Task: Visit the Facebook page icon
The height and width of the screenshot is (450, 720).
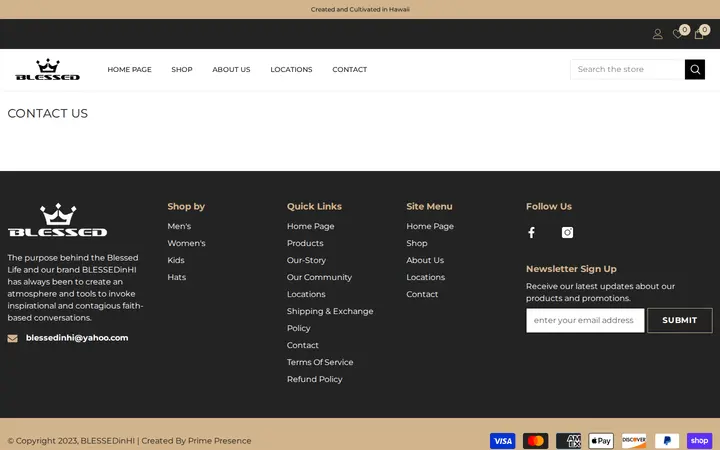Action: tap(531, 232)
